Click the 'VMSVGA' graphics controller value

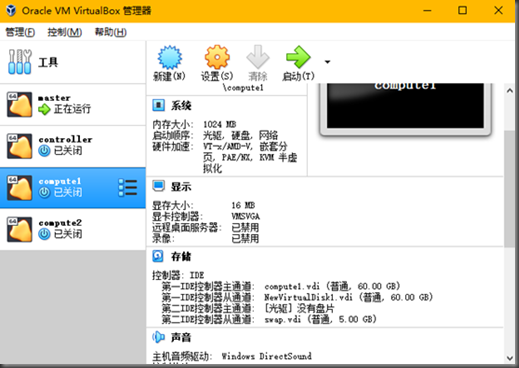pyautogui.click(x=246, y=217)
